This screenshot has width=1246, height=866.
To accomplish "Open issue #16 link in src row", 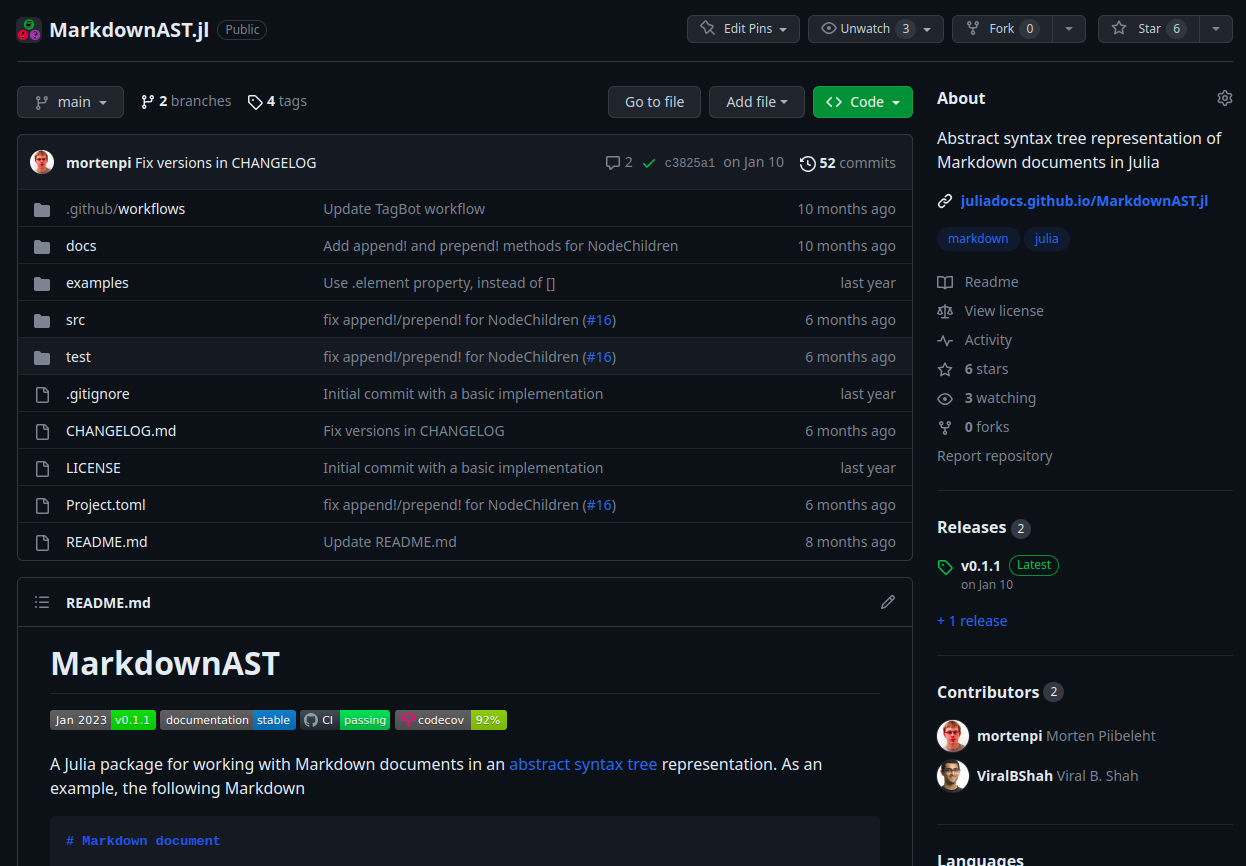I will pos(599,320).
